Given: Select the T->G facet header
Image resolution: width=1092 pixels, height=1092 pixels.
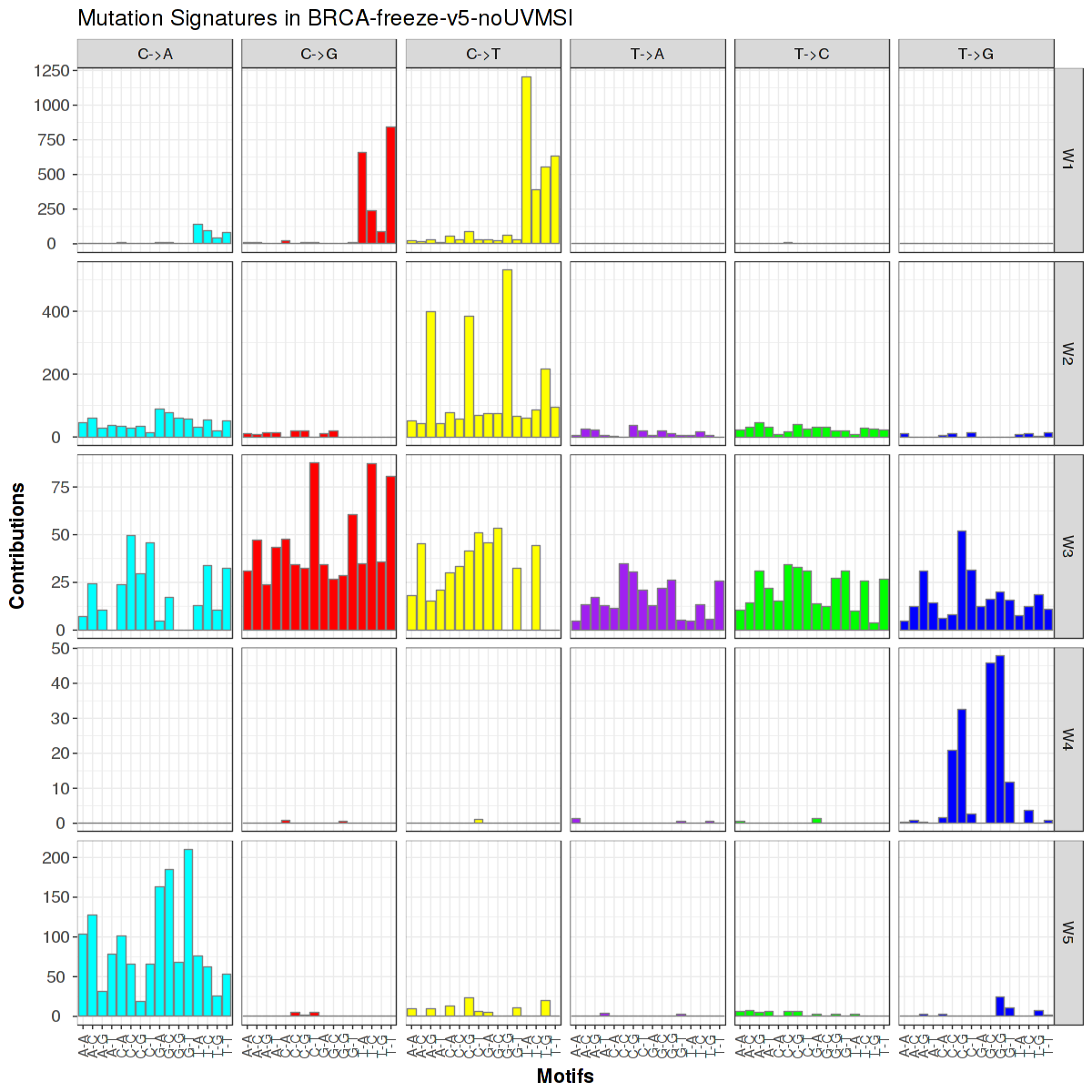Looking at the screenshot, I should point(976,54).
